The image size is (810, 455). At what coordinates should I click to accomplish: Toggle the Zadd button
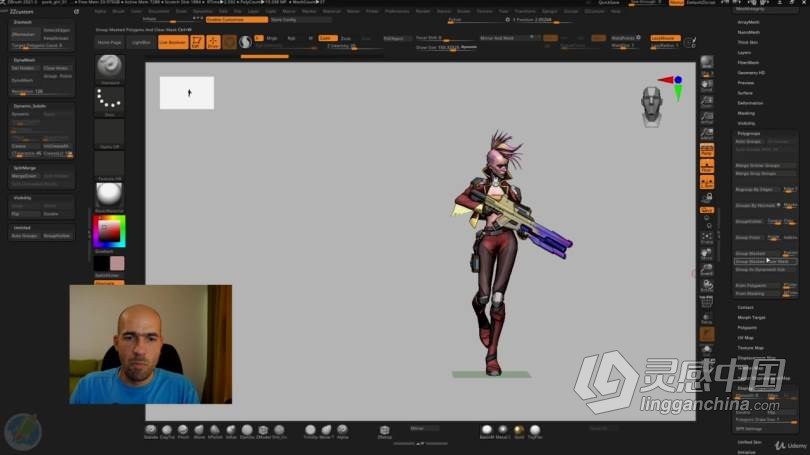point(328,38)
